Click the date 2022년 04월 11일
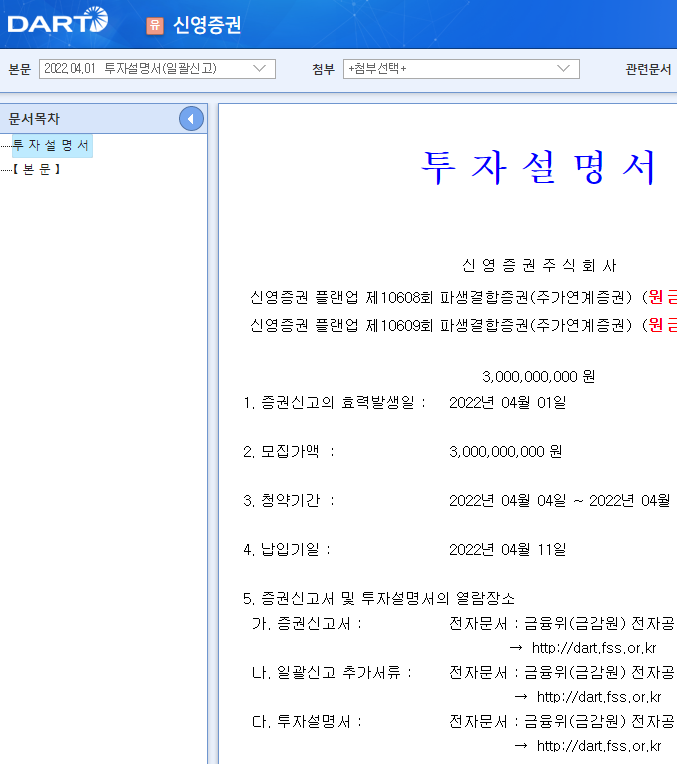This screenshot has height=764, width=677. (507, 550)
